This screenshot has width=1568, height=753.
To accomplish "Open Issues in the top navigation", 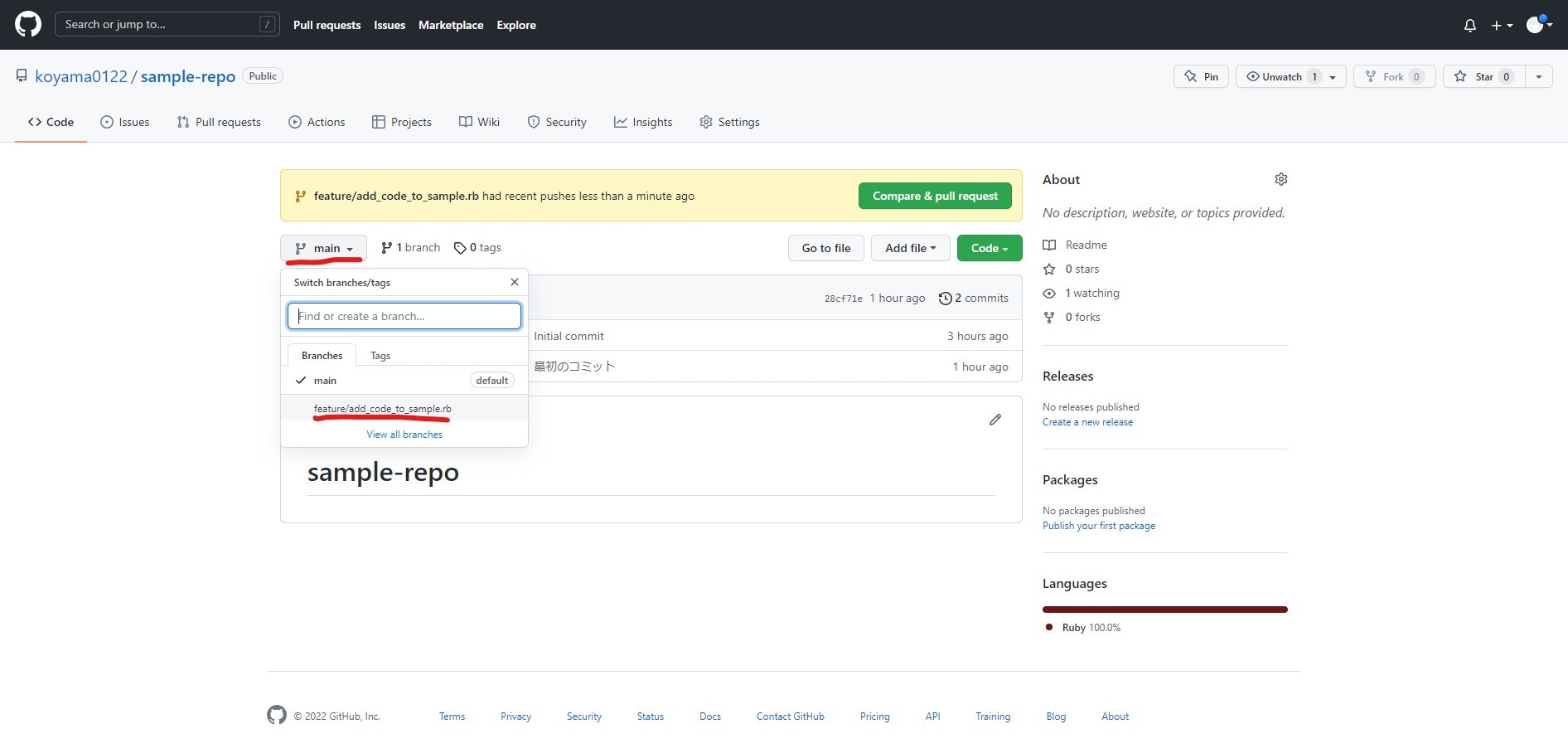I will (x=390, y=25).
